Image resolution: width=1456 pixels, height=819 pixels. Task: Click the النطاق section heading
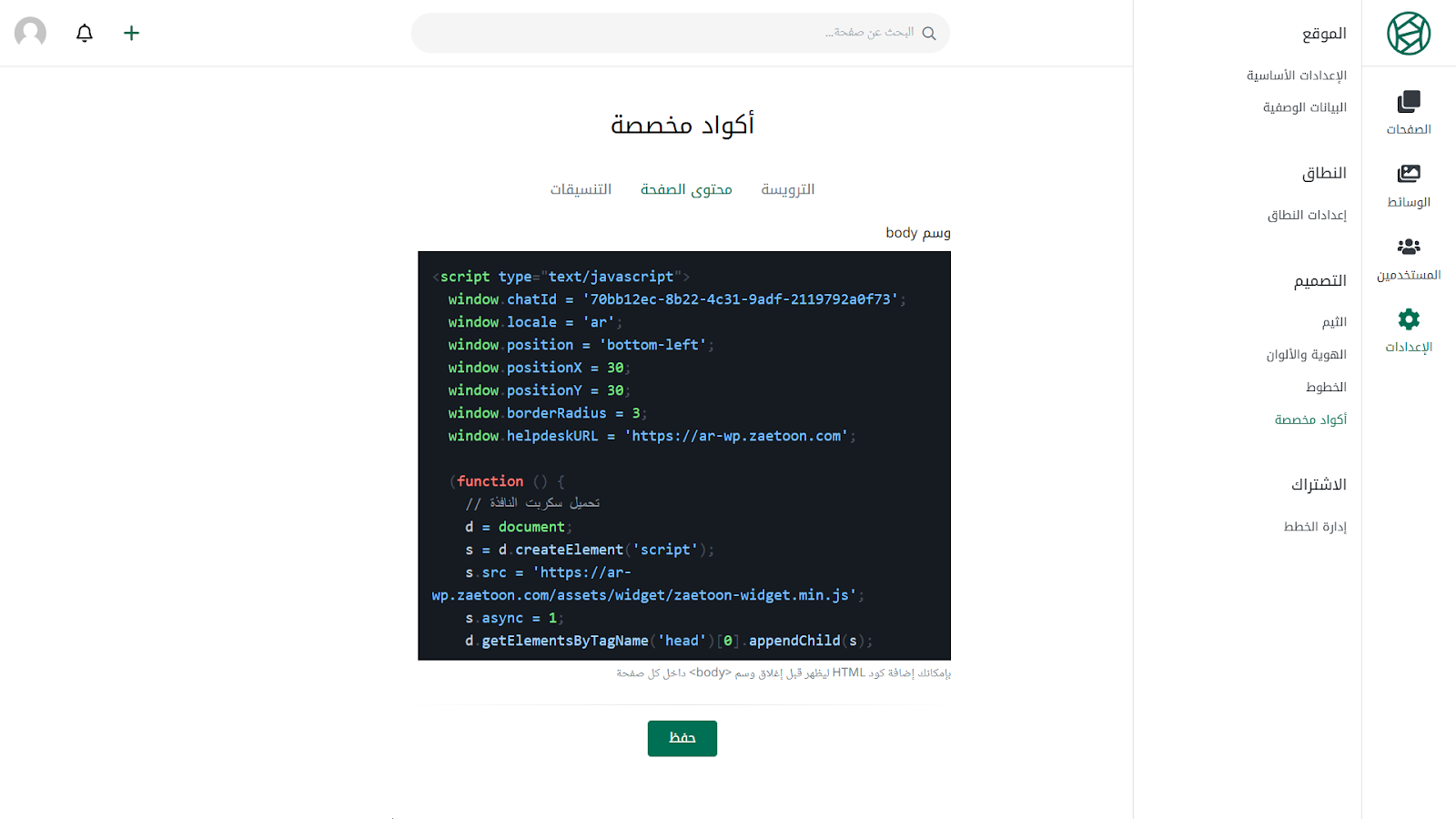coord(1324,173)
